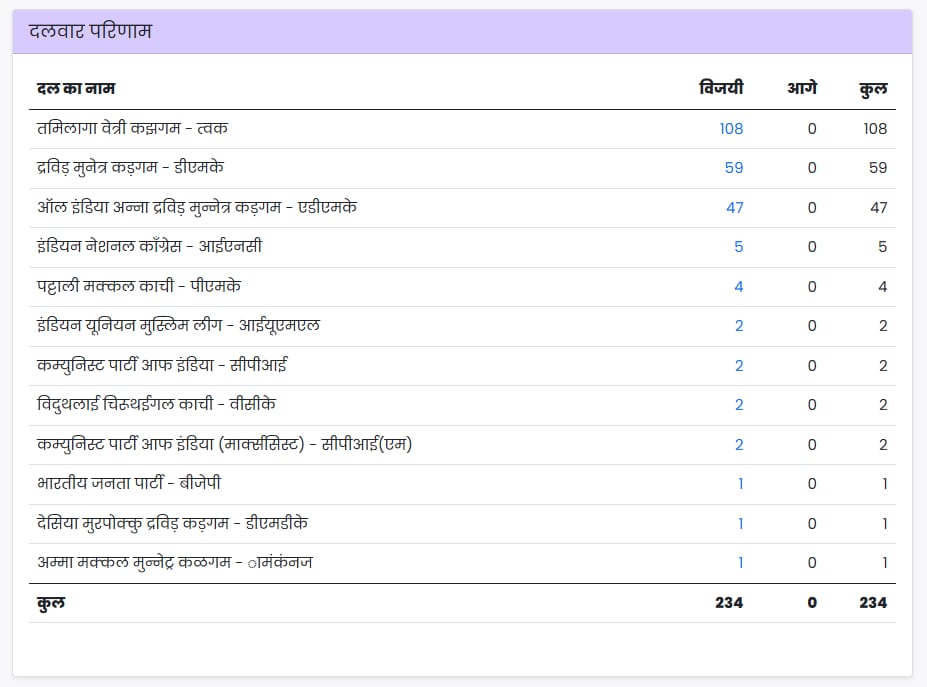Click total won value 234 in विजयी column
Viewport: 927px width, 687px height.
click(729, 603)
